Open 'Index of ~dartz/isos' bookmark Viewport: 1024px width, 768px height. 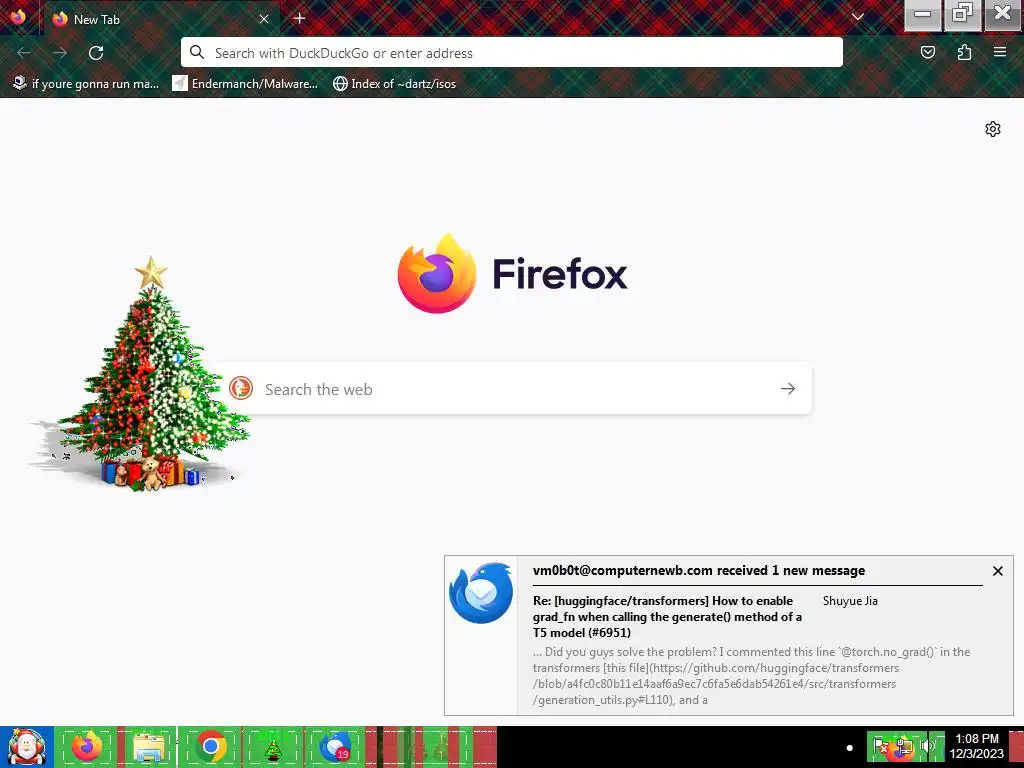click(394, 84)
